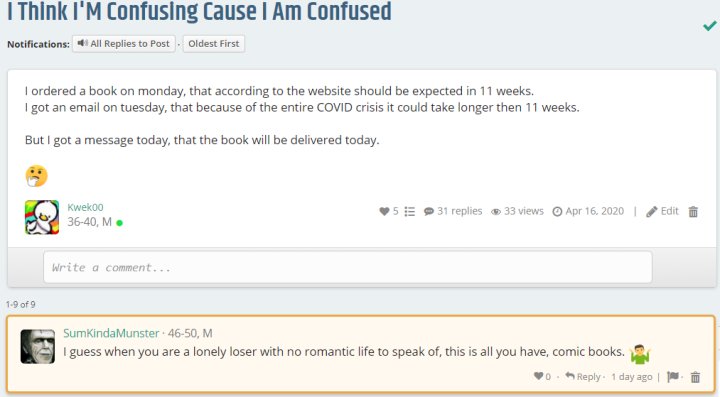Like SumKindaMunster's comment with the heart
This screenshot has width=720, height=397.
coord(538,376)
